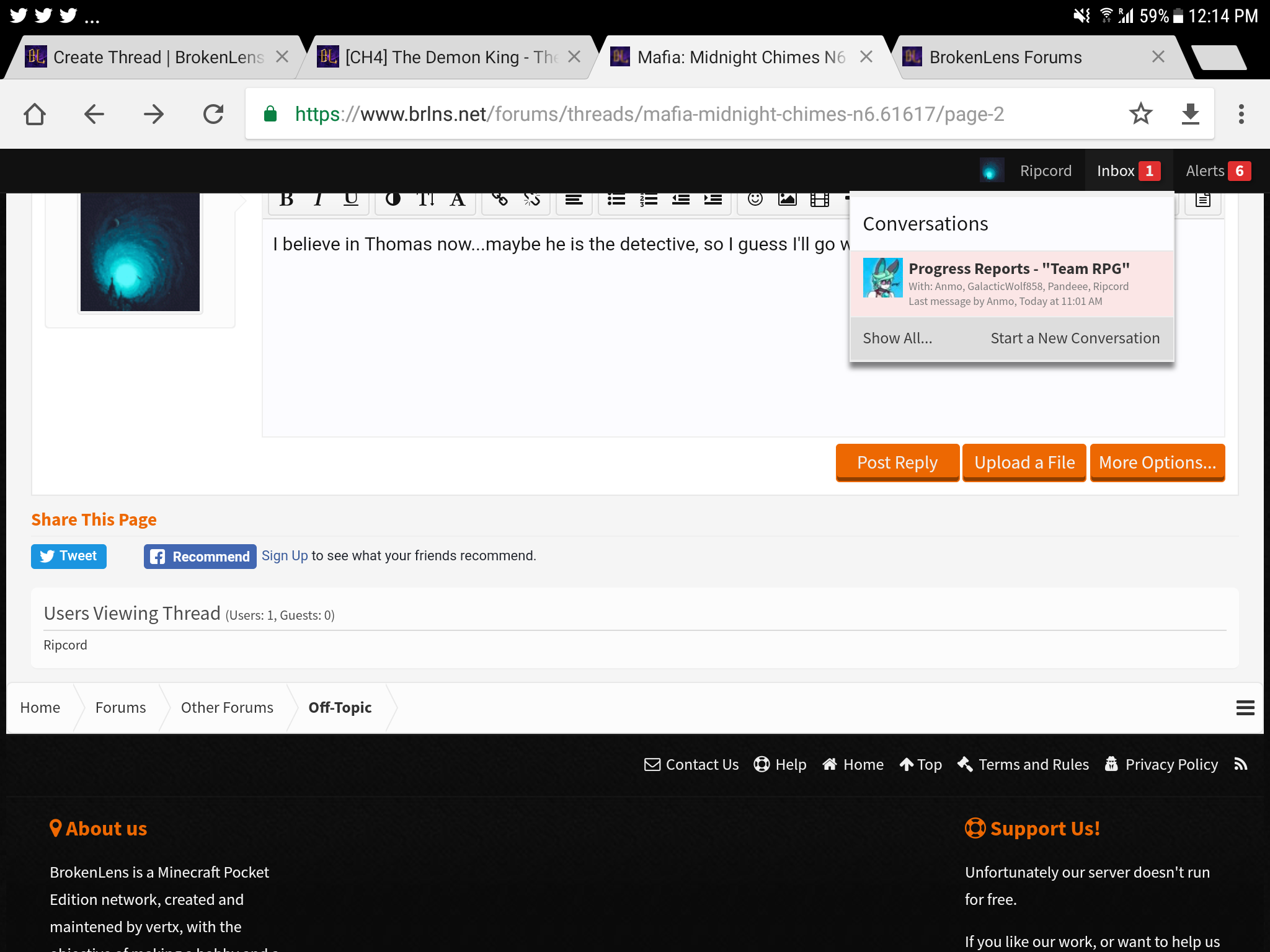Open the browser three-dot menu
1270x952 pixels.
1241,114
